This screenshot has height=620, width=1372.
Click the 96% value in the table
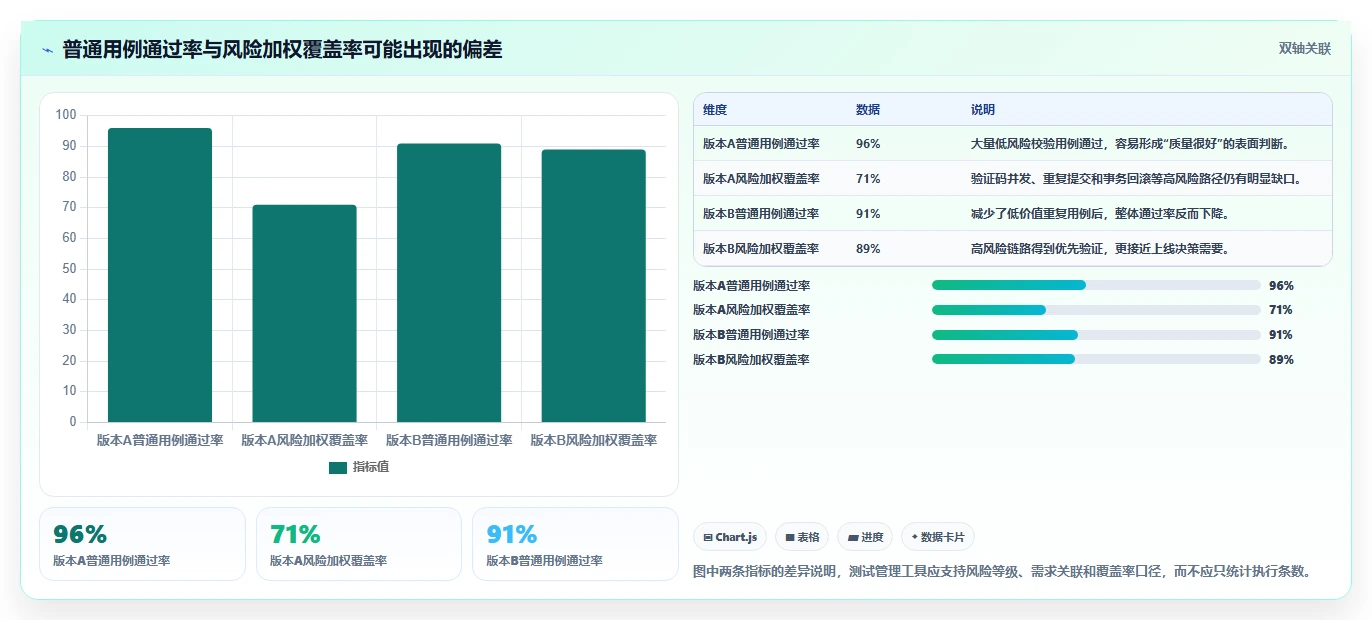868,144
